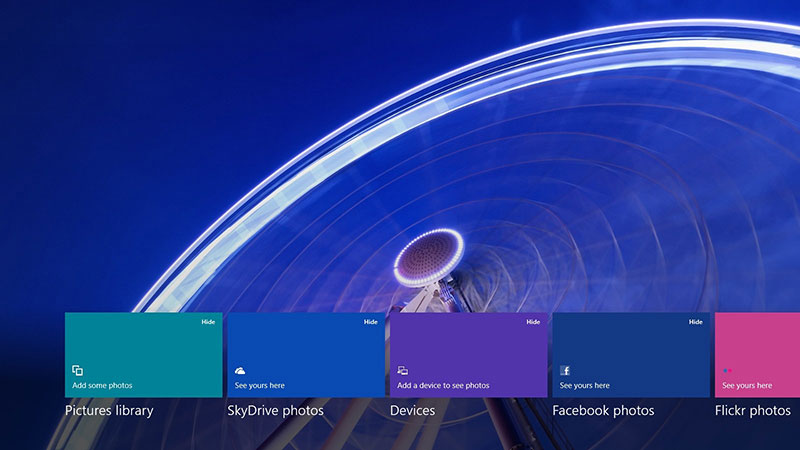Image resolution: width=800 pixels, height=450 pixels.
Task: Open the Pictures library teal tile
Action: (143, 355)
